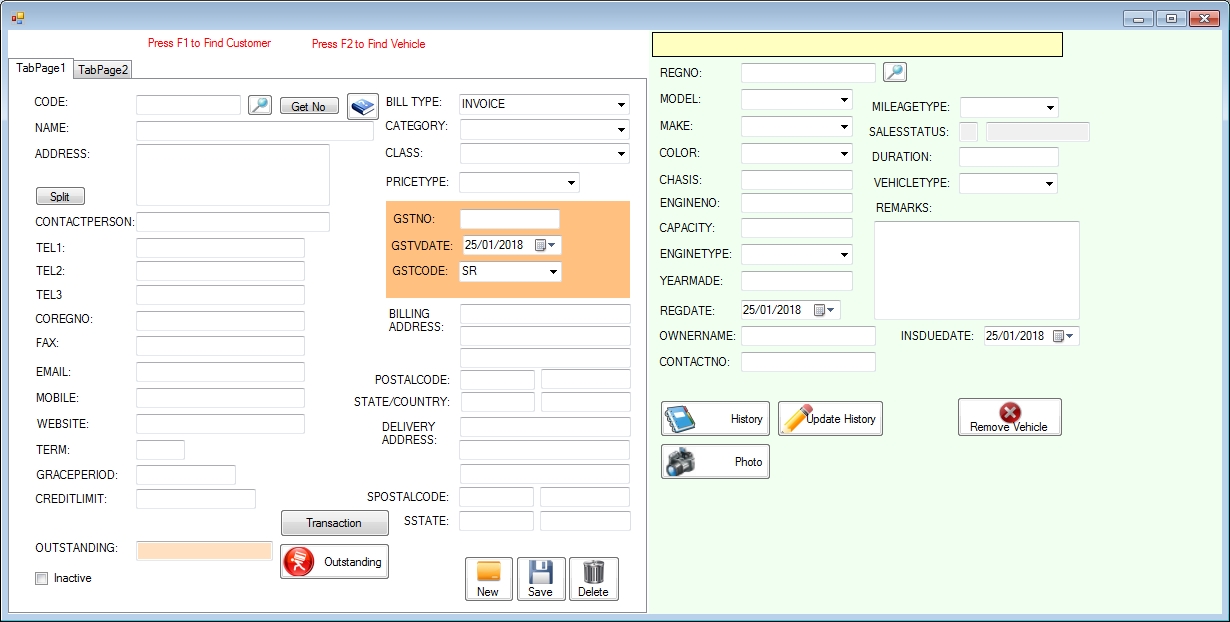Click the GRACEPERIOD input field
Screen dimensions: 1230x622
[186, 475]
